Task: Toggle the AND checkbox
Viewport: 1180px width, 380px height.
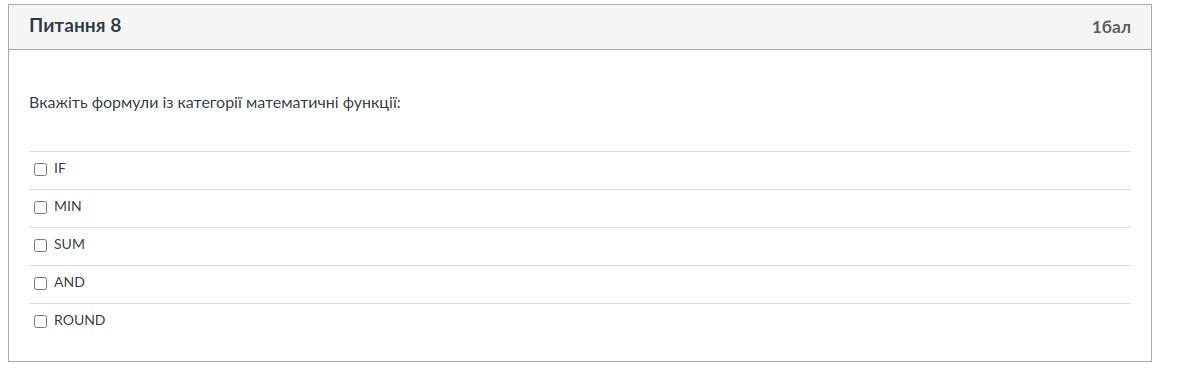Action: click(41, 283)
